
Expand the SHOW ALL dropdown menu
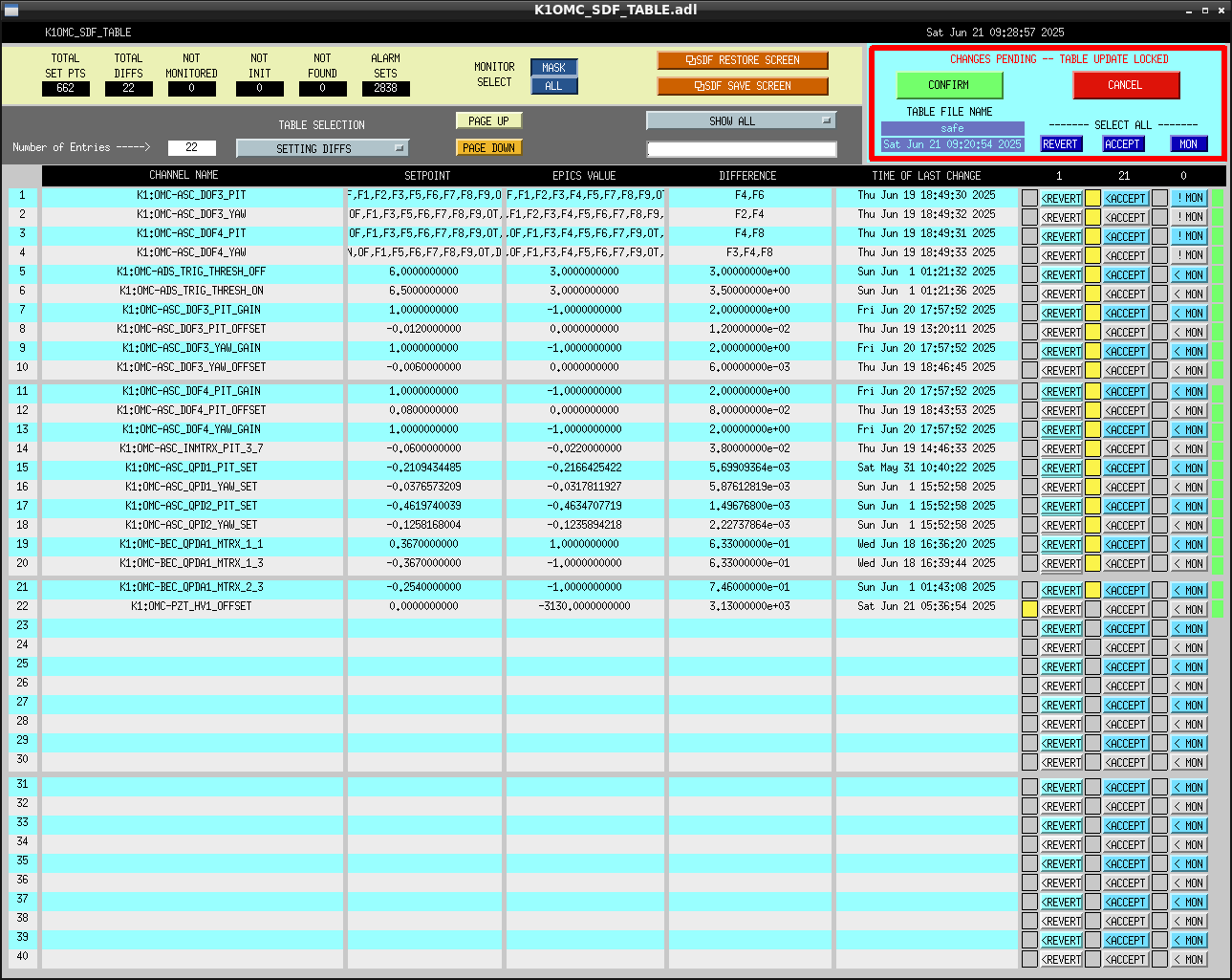(x=741, y=120)
